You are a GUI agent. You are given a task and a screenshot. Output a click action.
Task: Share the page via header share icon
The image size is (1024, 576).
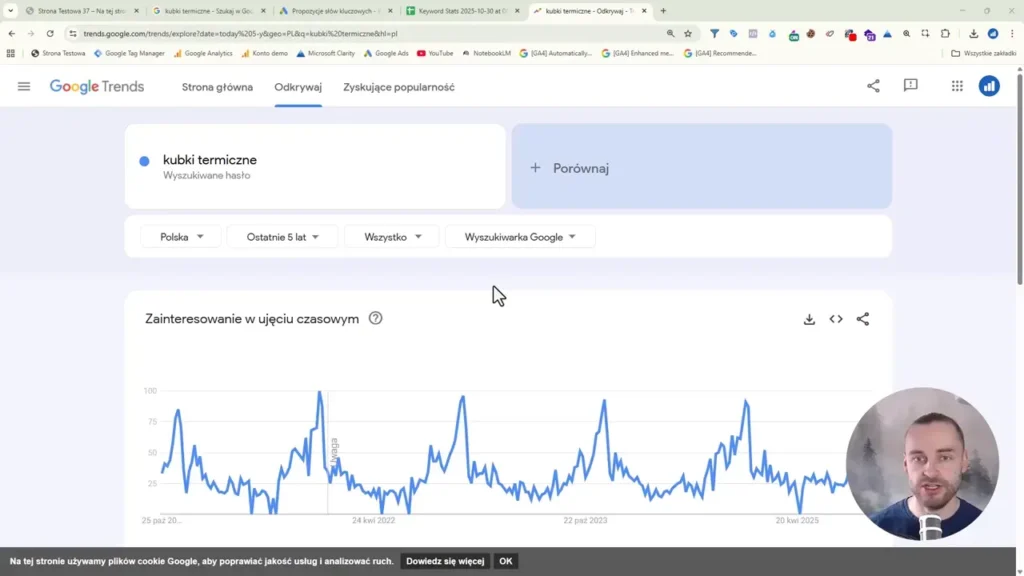pyautogui.click(x=873, y=86)
